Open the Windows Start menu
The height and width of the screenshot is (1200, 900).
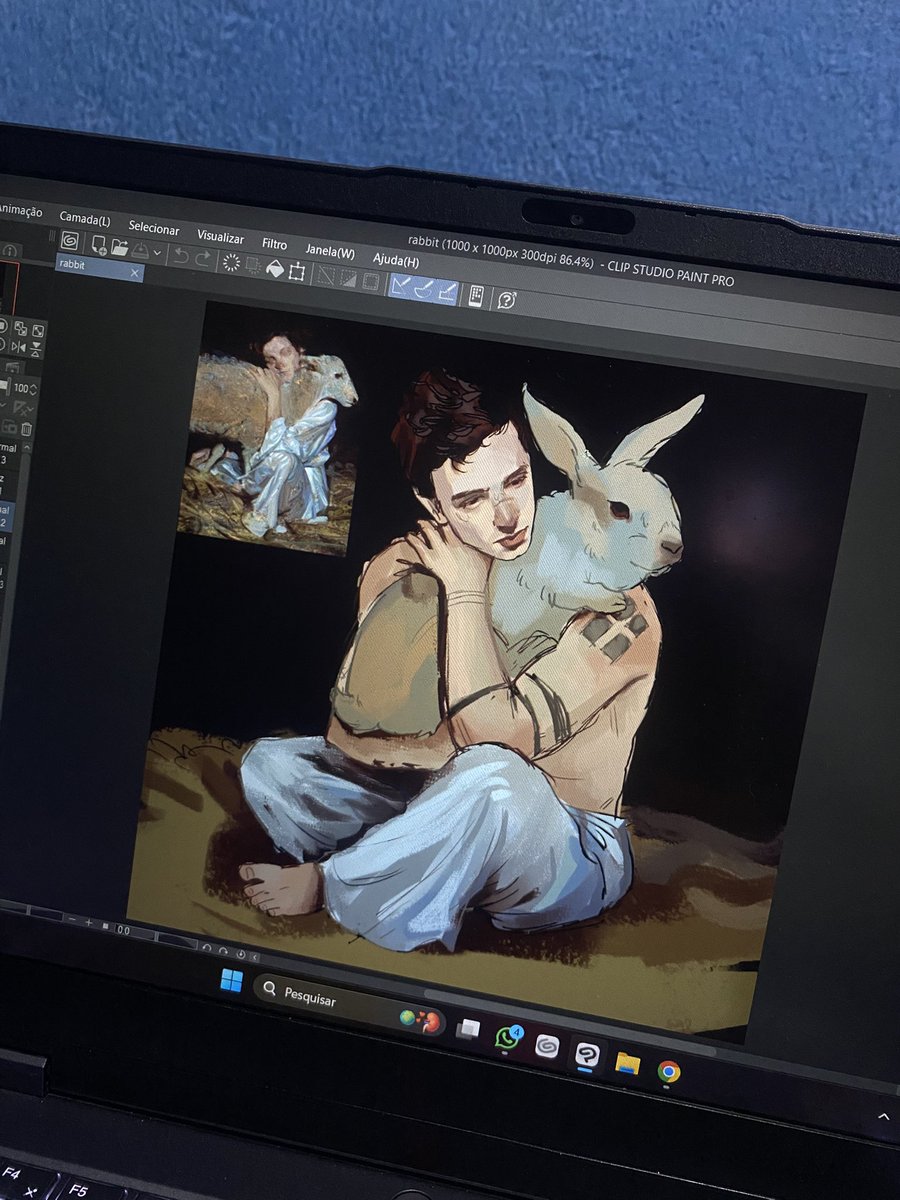click(231, 981)
